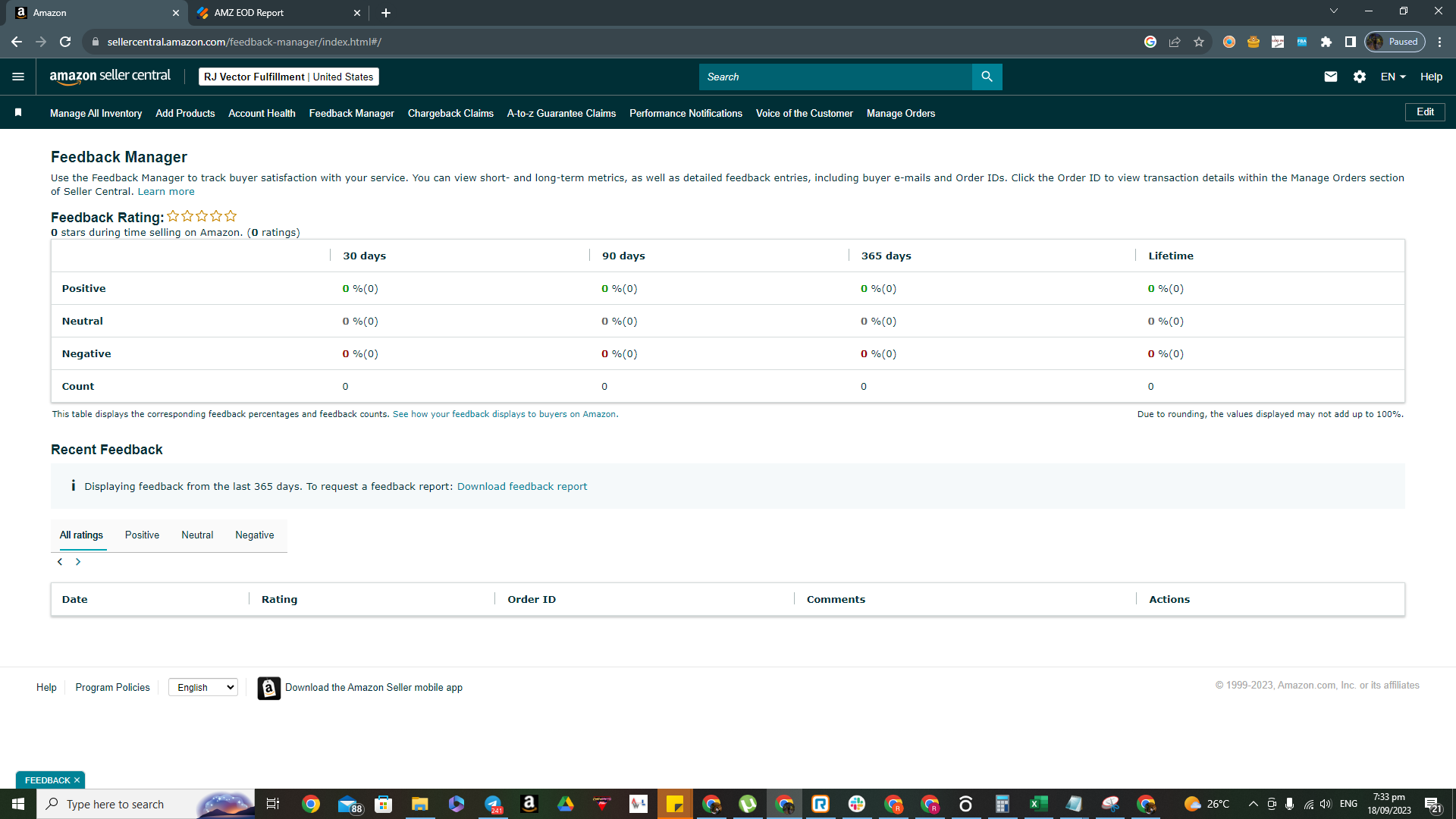Click the Order ID column header
Screen dimensions: 1456x819
pos(532,600)
